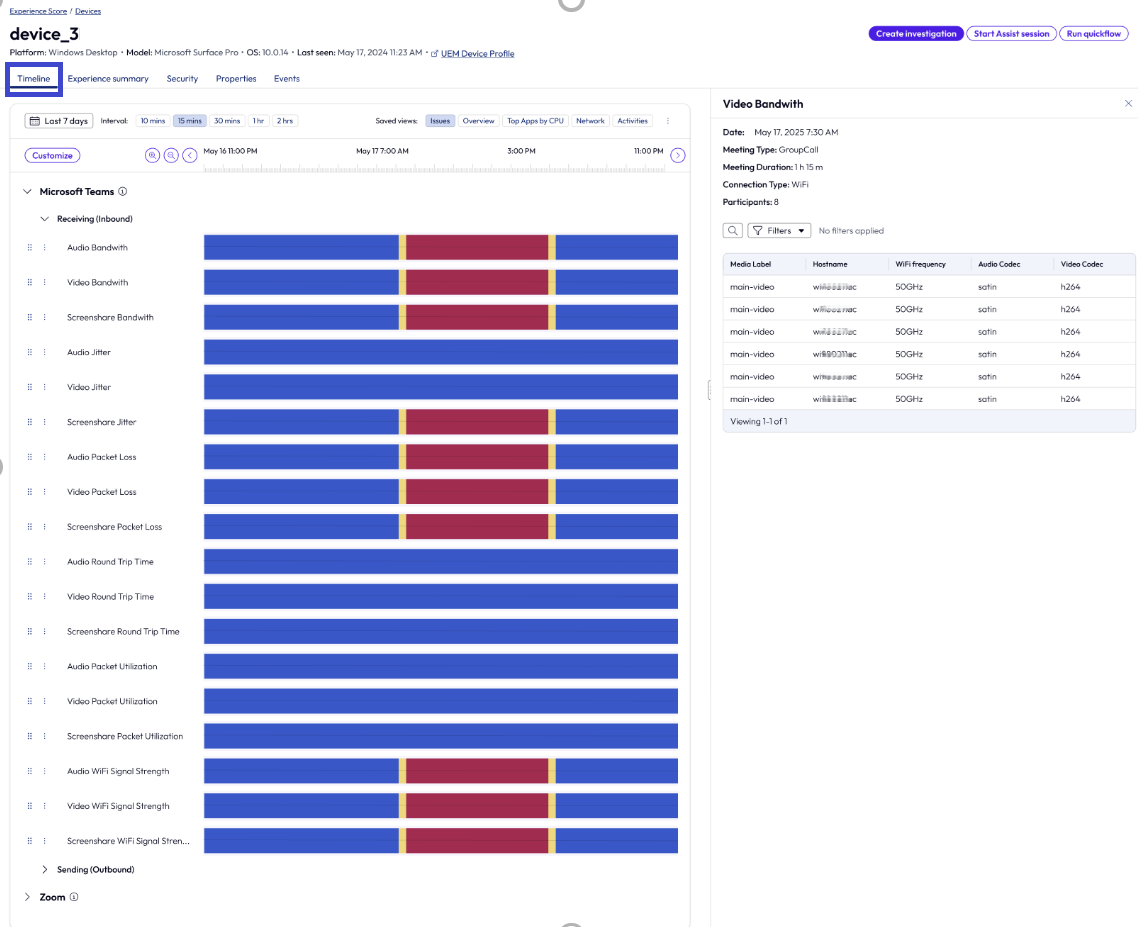The image size is (1138, 927).
Task: Open options menu for Audio Bandwith row
Action: click(44, 248)
